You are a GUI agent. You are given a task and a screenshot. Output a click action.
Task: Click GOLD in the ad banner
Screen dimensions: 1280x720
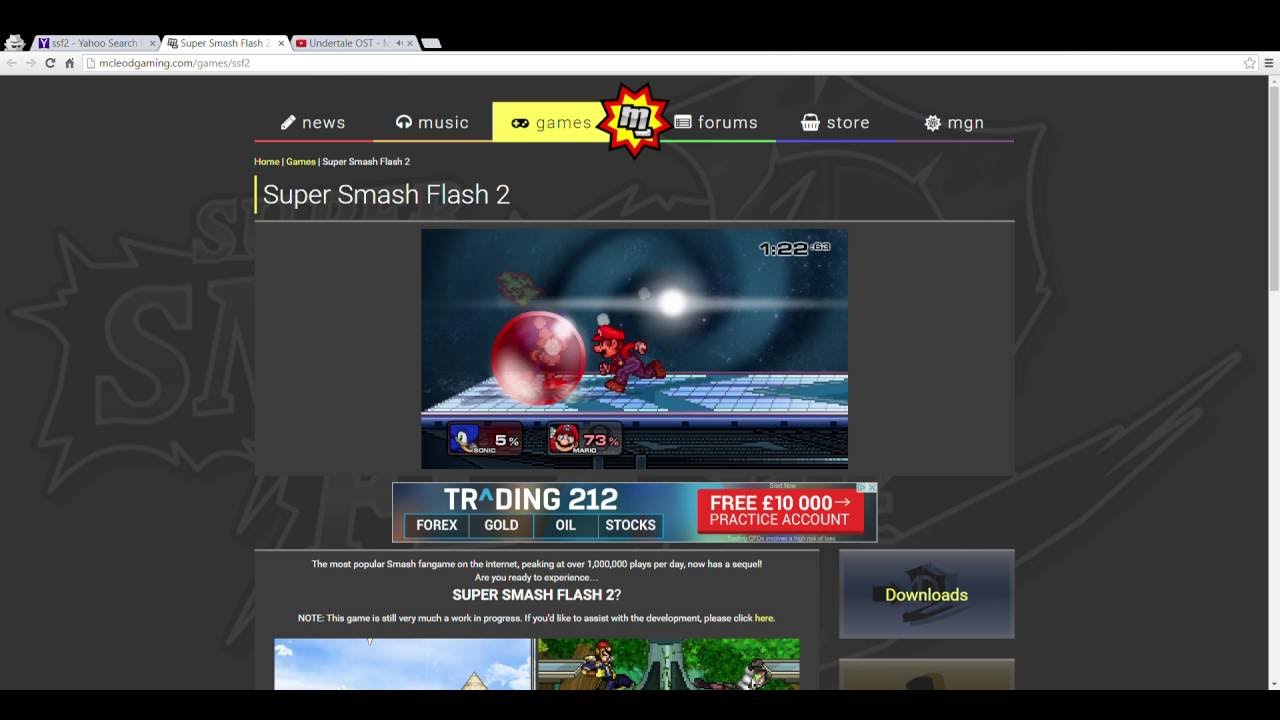click(501, 525)
